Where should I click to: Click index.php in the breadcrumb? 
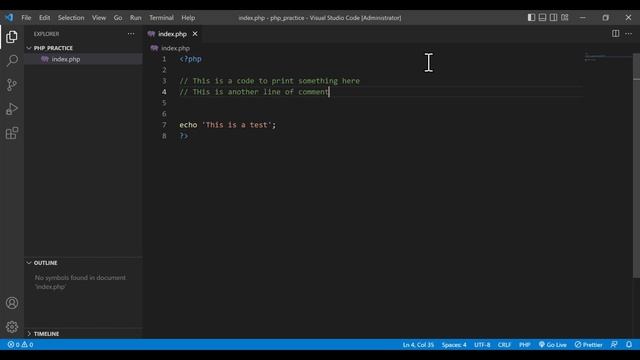point(175,48)
